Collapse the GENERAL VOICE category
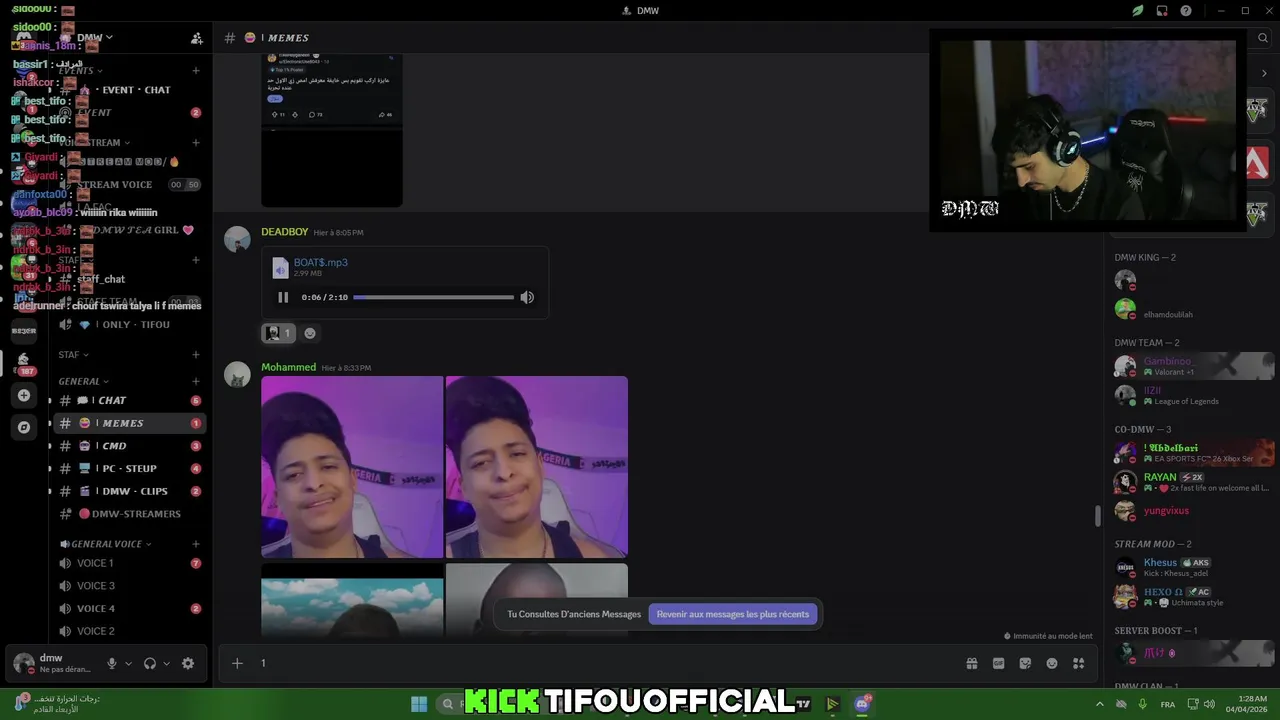 (x=106, y=544)
